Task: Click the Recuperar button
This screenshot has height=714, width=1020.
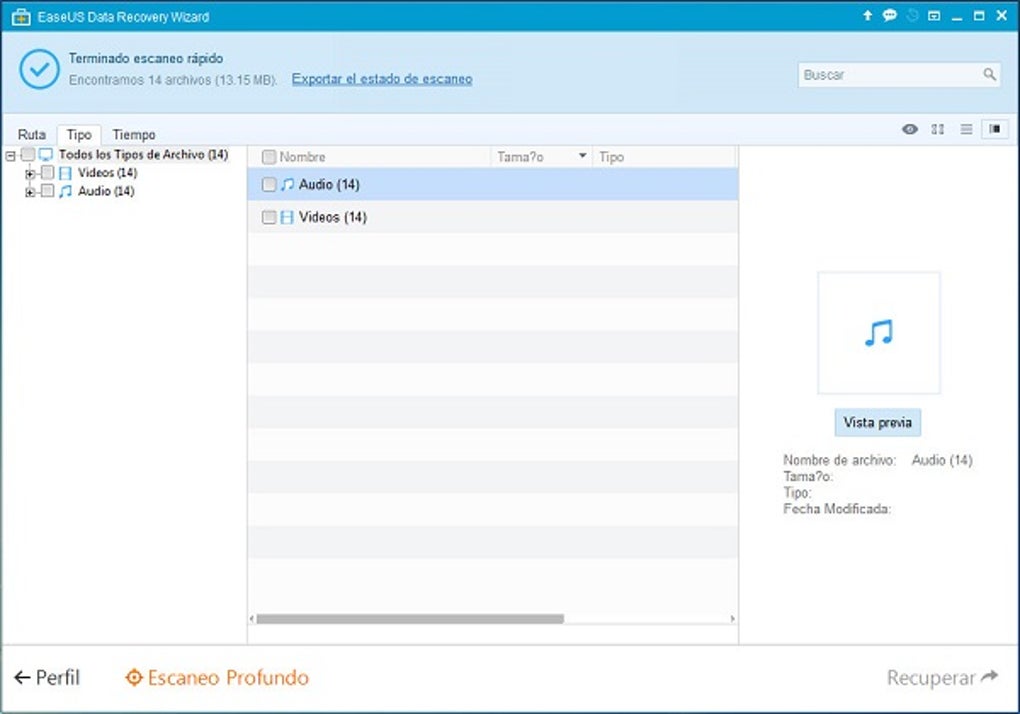Action: [943, 678]
